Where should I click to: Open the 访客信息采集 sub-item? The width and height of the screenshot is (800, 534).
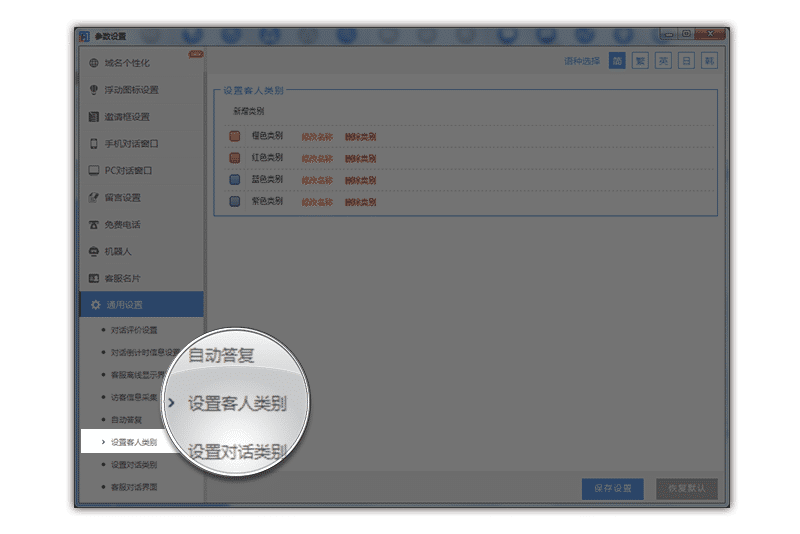(x=134, y=397)
